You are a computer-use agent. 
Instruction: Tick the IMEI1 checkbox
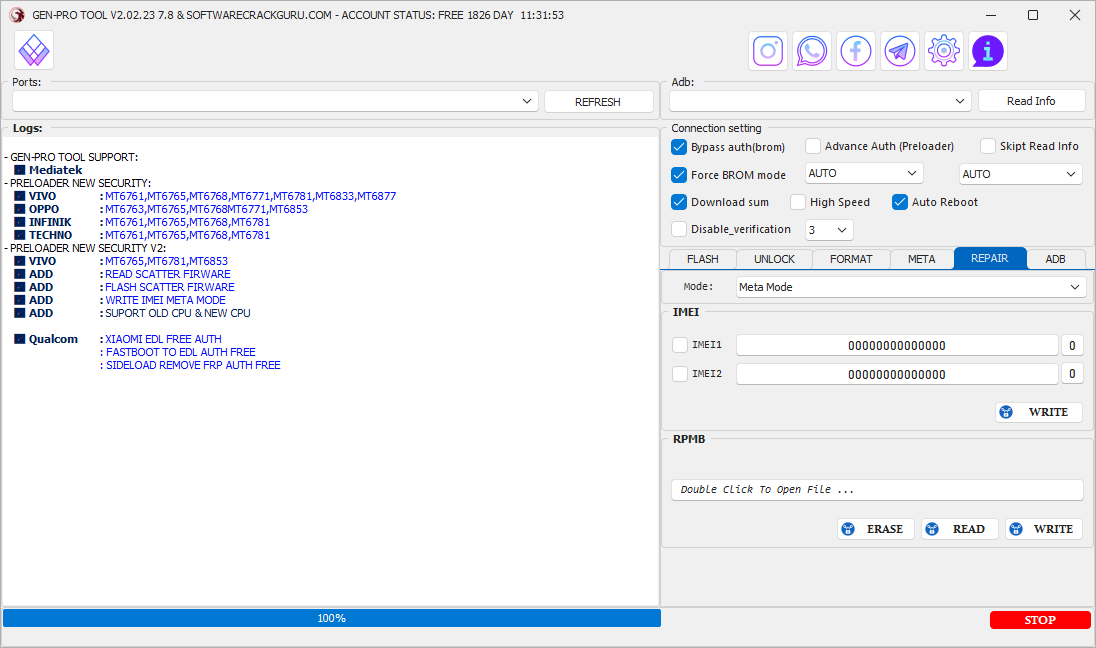pos(680,345)
